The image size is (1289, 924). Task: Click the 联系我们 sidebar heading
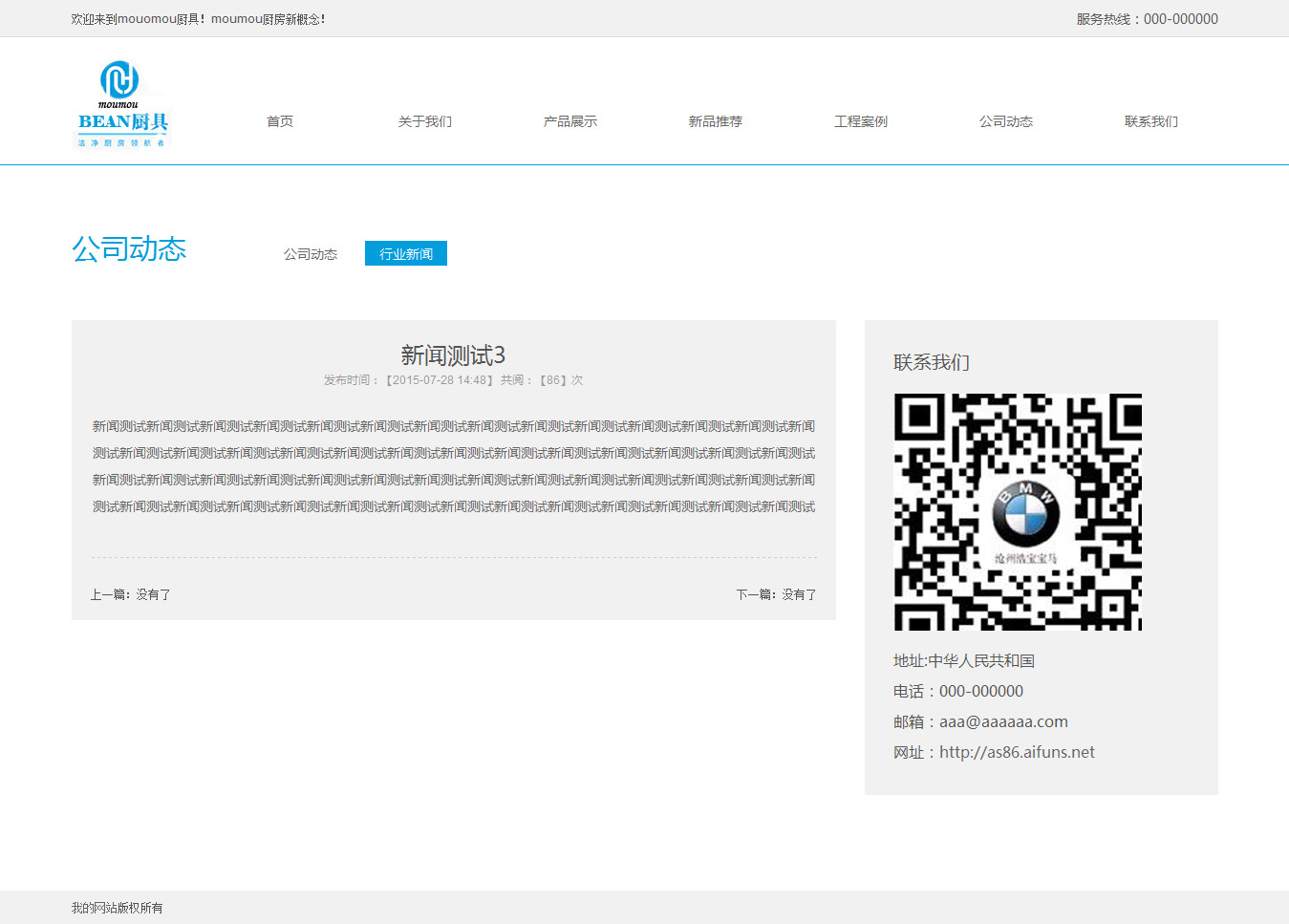click(932, 362)
